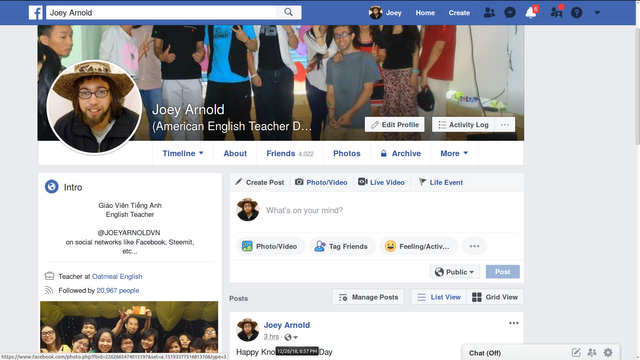The image size is (640, 360).
Task: Show more composer options three dots
Action: click(x=474, y=247)
